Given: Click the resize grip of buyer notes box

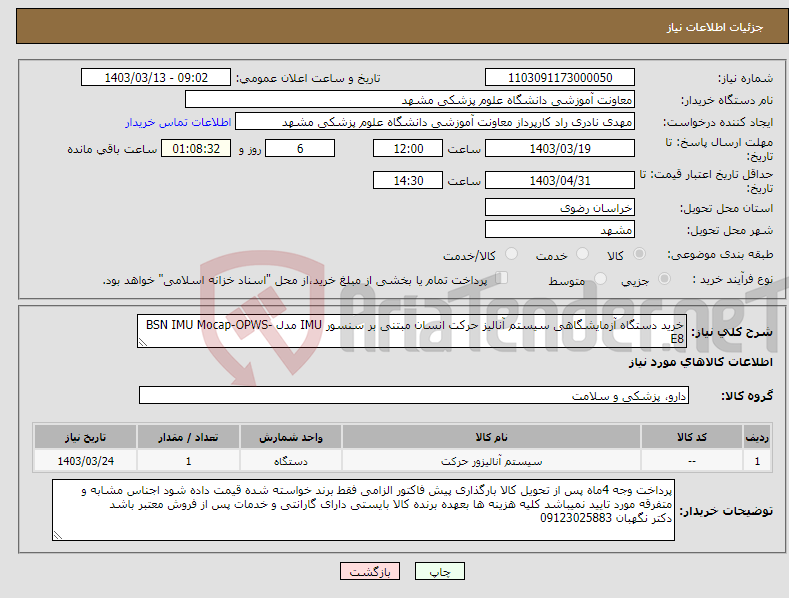Looking at the screenshot, I should 58,535.
